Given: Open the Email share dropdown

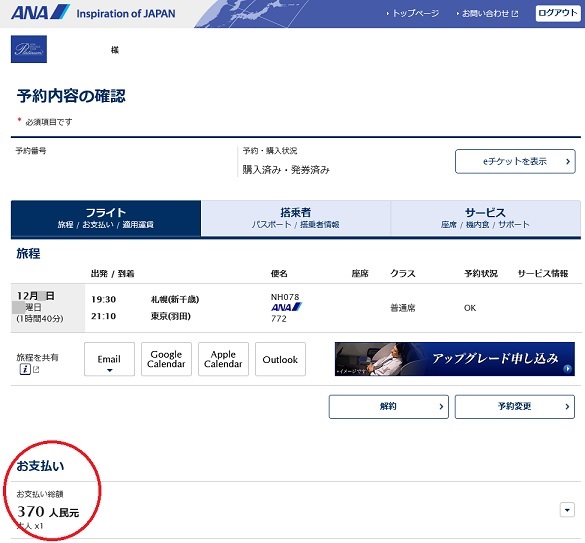Looking at the screenshot, I should click(x=109, y=359).
